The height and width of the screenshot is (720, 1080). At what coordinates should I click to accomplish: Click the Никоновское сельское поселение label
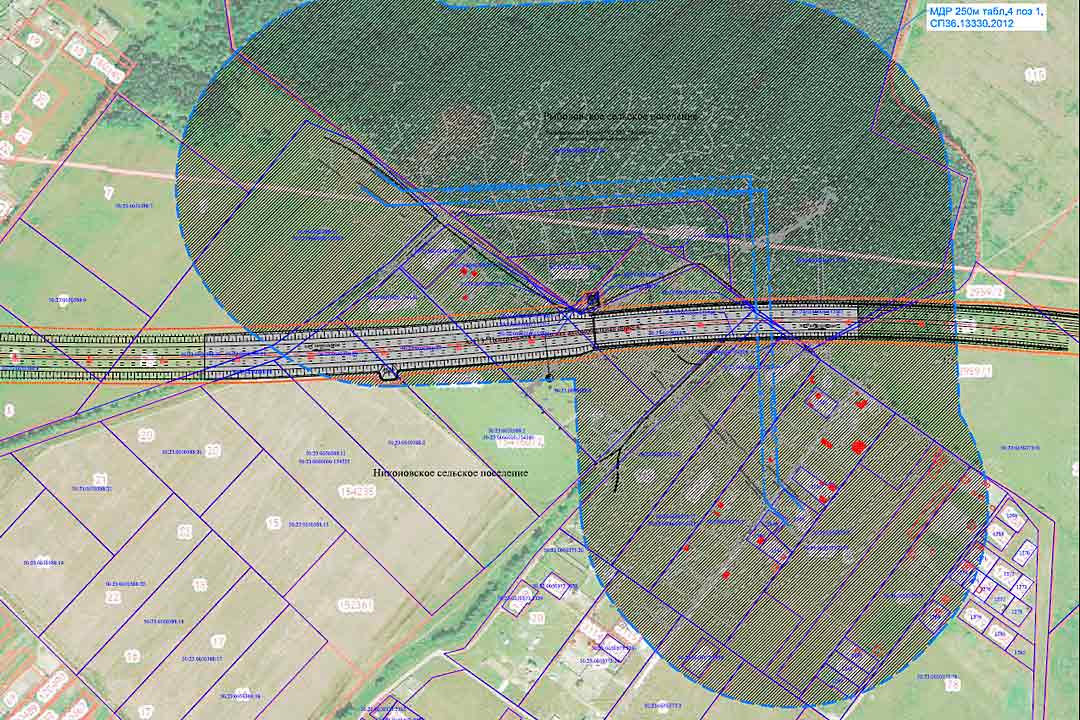[x=450, y=473]
